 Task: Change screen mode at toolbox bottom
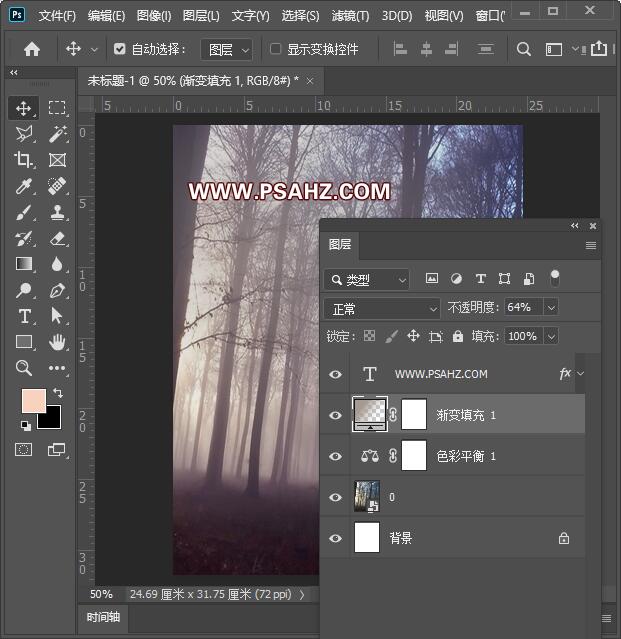pyautogui.click(x=57, y=450)
